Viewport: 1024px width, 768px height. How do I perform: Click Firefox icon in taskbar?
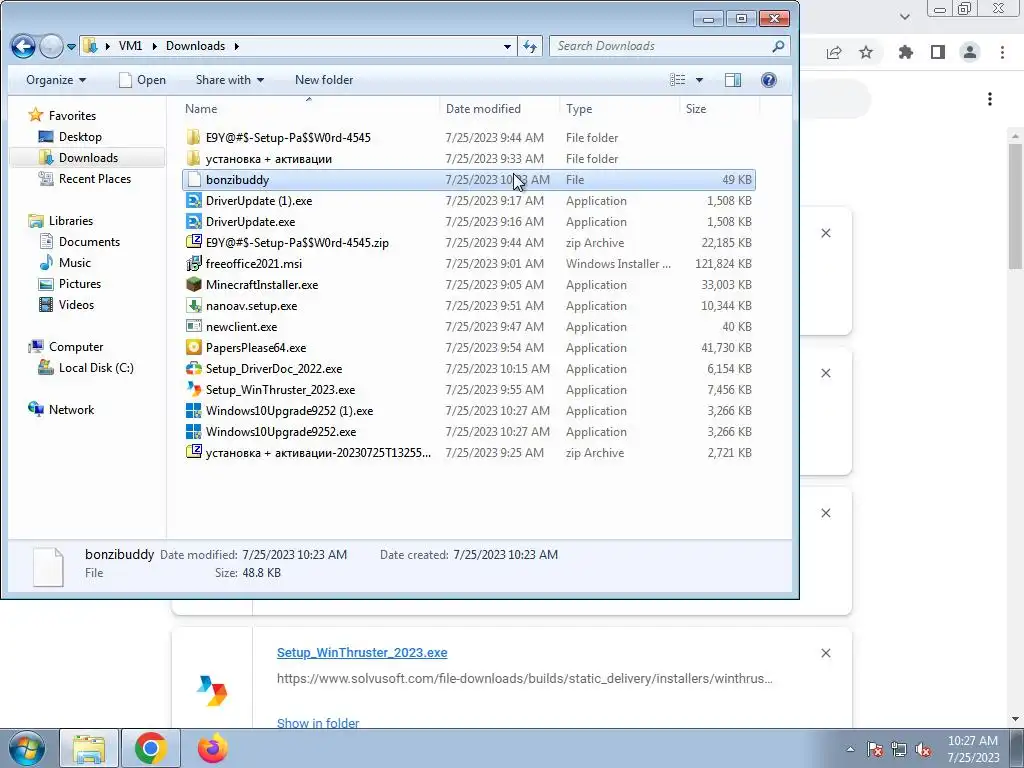(x=212, y=748)
